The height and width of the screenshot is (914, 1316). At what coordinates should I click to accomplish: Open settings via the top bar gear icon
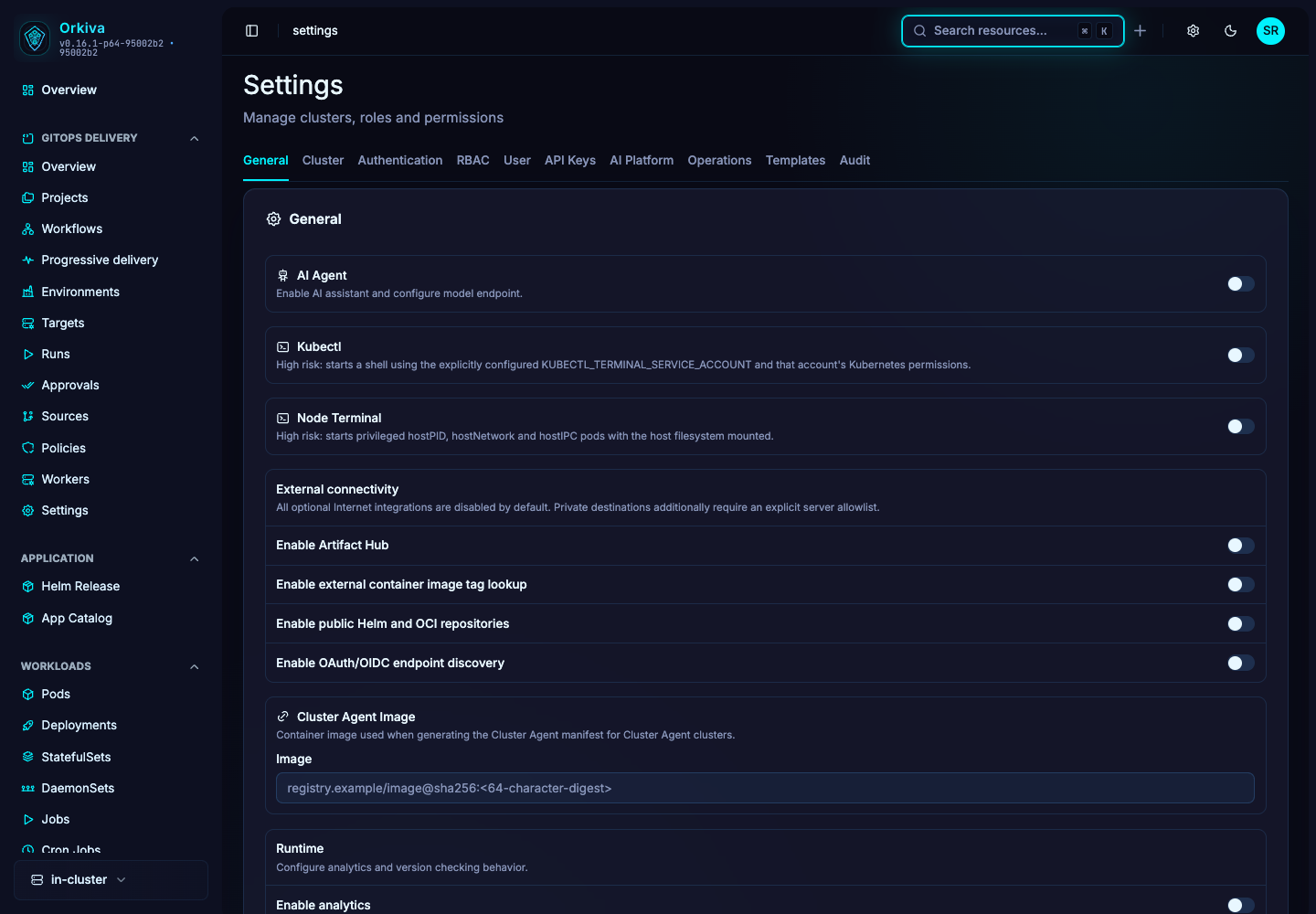click(x=1194, y=31)
